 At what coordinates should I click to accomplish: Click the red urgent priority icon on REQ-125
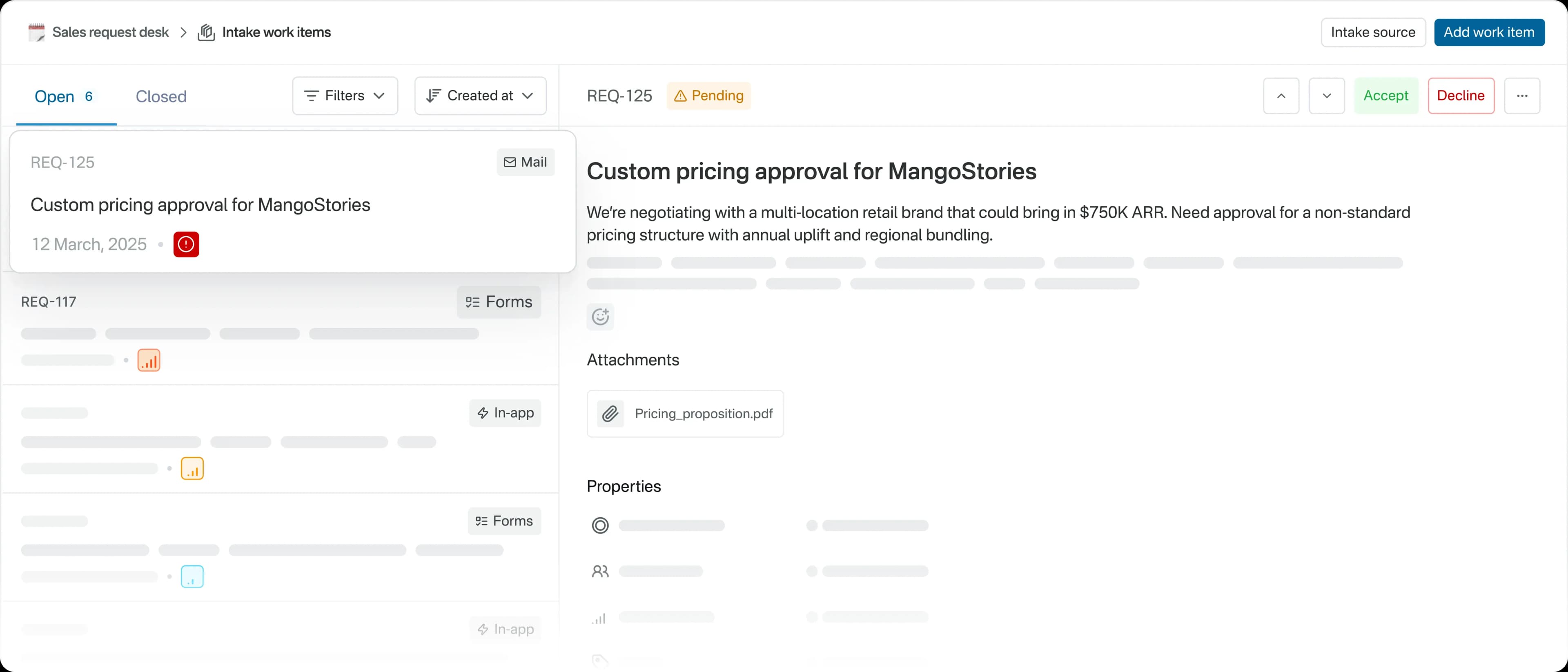186,244
